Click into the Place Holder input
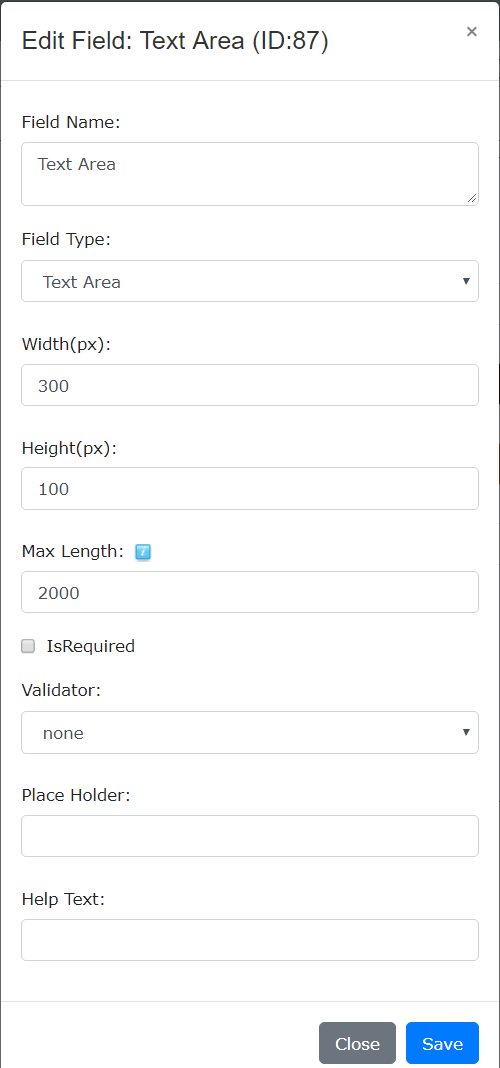 (250, 836)
